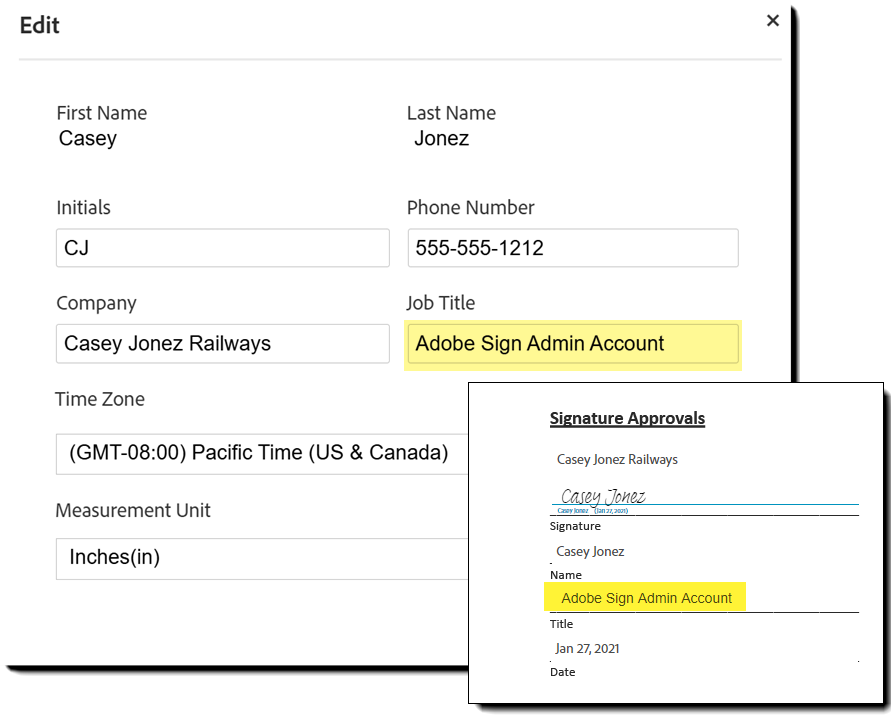Click the Phone Number label

(x=470, y=208)
